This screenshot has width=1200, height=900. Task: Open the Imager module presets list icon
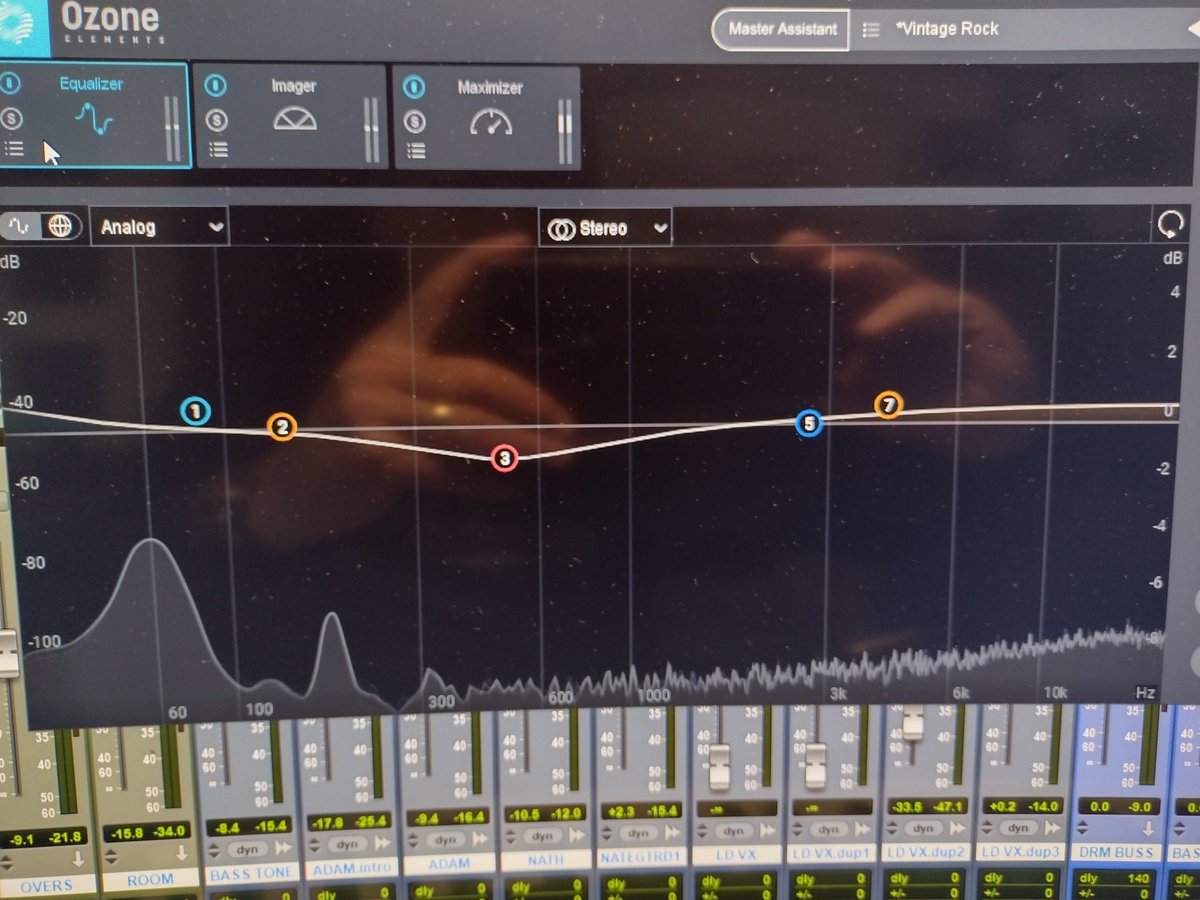(x=217, y=150)
